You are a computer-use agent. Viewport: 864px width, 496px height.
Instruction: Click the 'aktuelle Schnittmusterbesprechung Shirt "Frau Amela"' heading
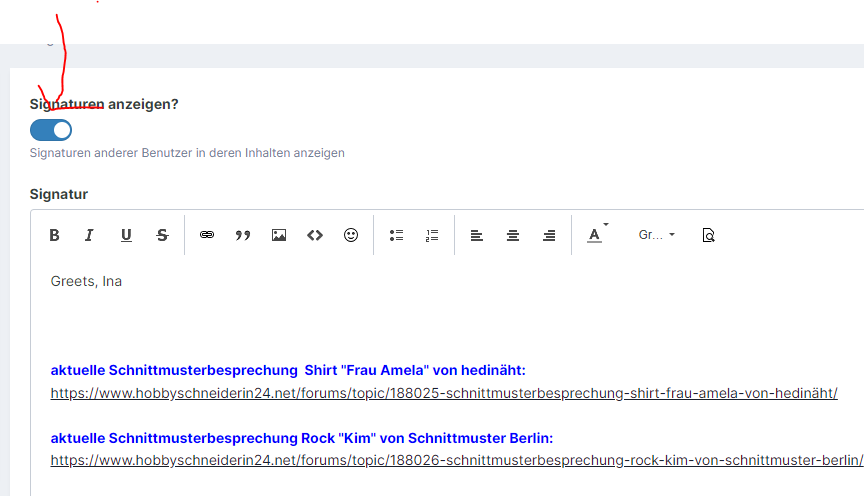point(288,370)
